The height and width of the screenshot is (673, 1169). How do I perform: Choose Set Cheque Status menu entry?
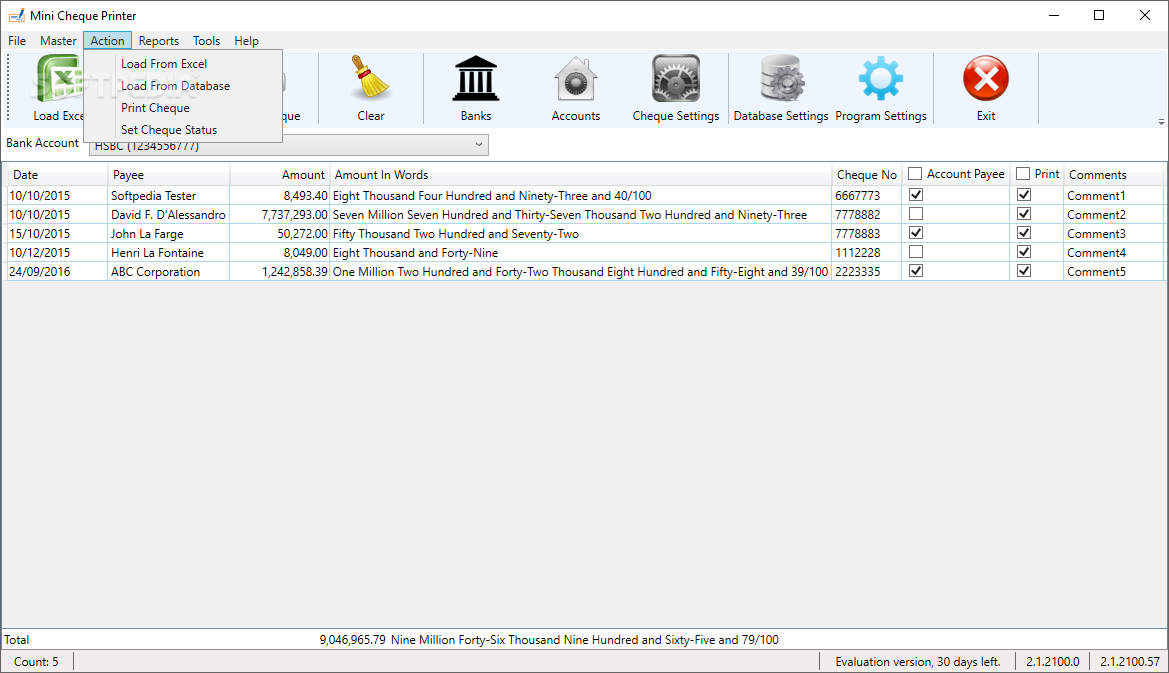[183, 130]
